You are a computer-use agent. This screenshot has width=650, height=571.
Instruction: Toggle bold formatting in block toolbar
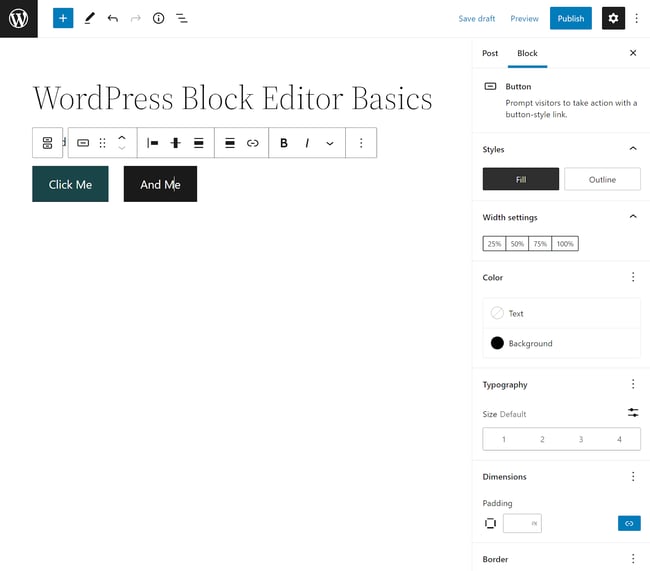pos(284,143)
